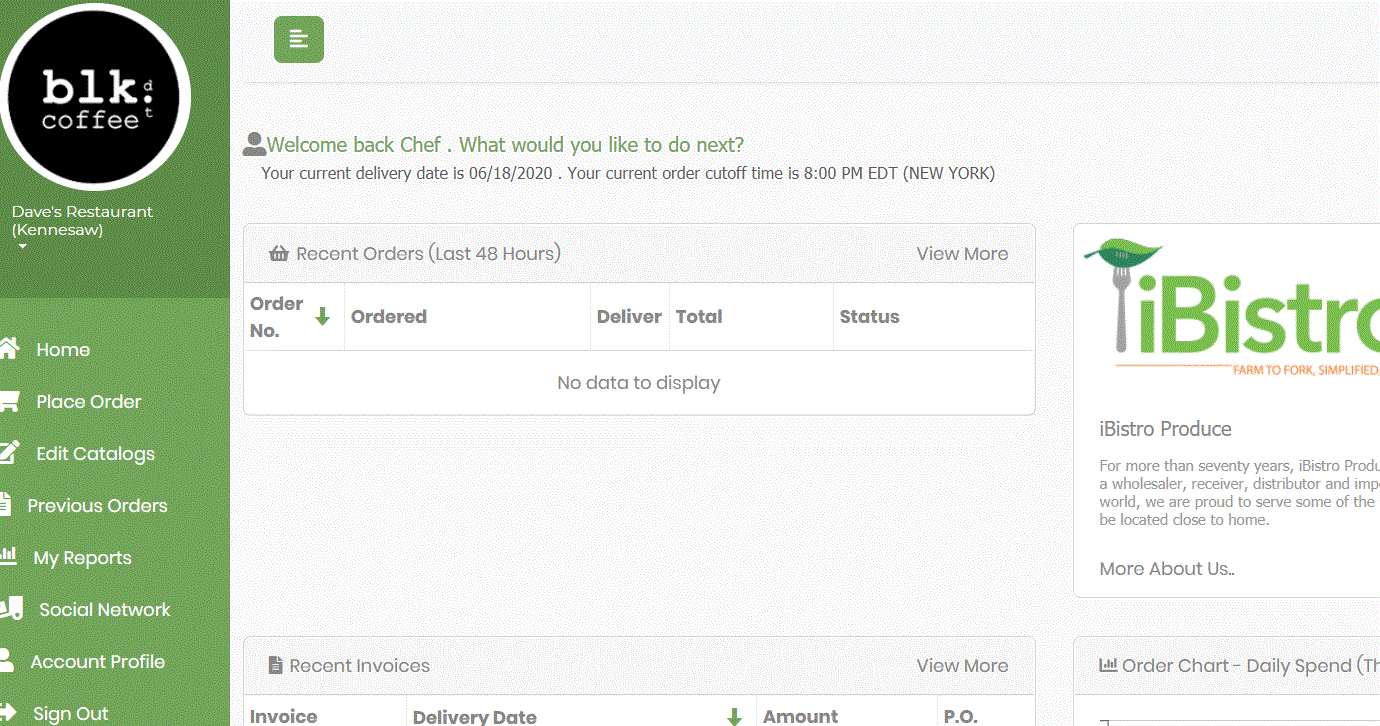Viewport: 1380px width, 726px height.
Task: Open Social Network menu item
Action: coord(104,609)
